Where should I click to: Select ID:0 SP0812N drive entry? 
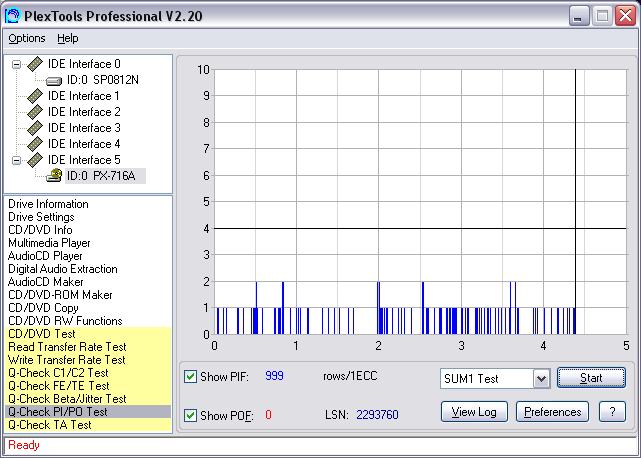[x=103, y=80]
